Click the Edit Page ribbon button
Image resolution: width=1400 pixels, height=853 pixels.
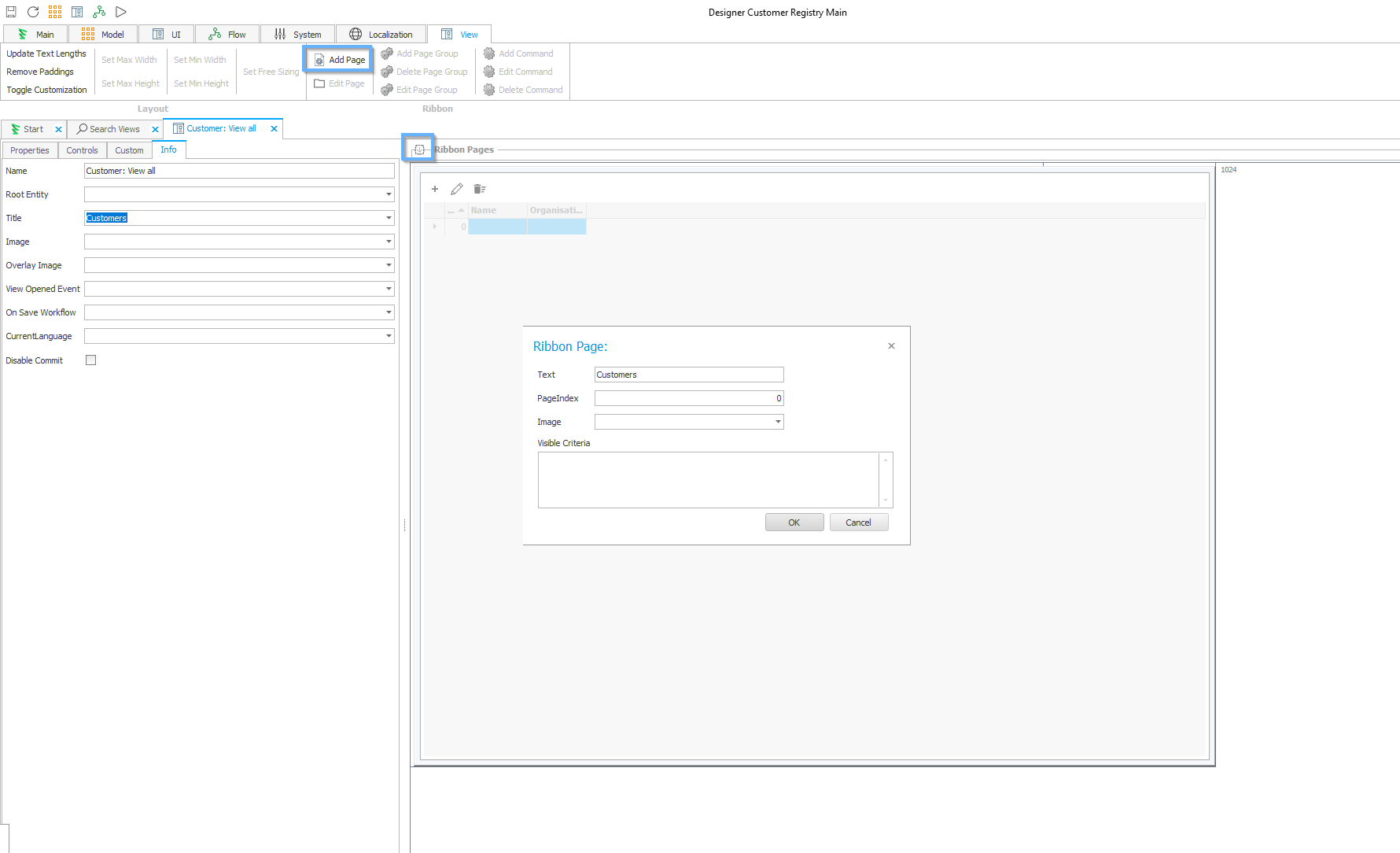coord(340,83)
